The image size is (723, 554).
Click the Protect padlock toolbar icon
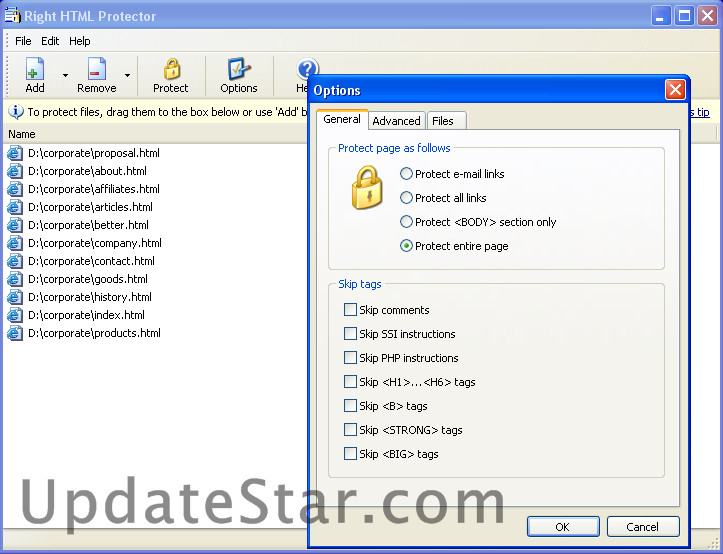click(172, 69)
